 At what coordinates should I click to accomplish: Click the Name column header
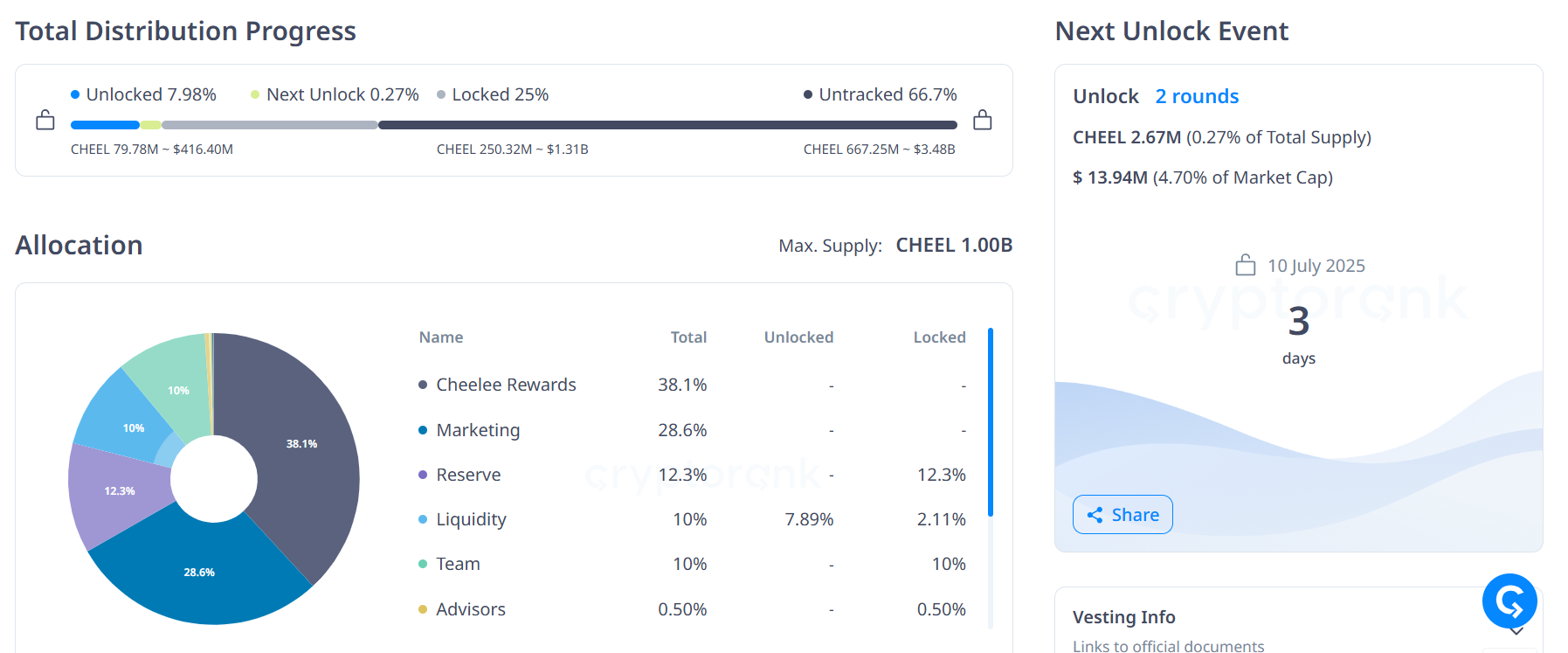click(x=441, y=337)
